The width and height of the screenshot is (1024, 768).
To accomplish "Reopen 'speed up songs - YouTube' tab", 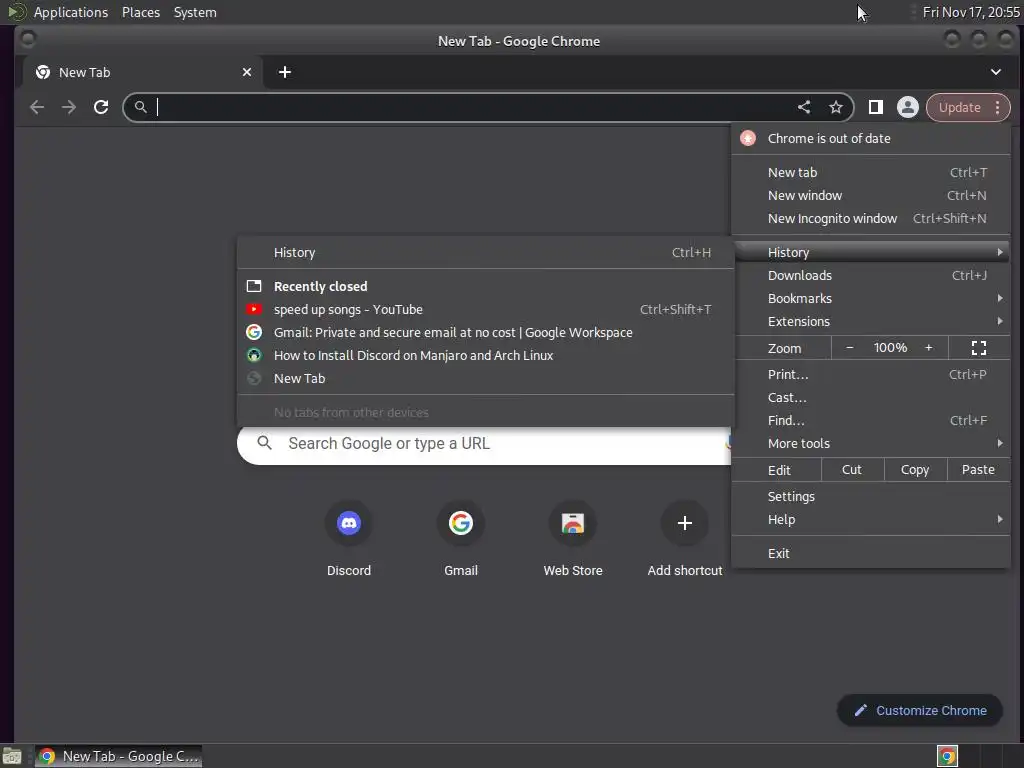I will 486,310.
